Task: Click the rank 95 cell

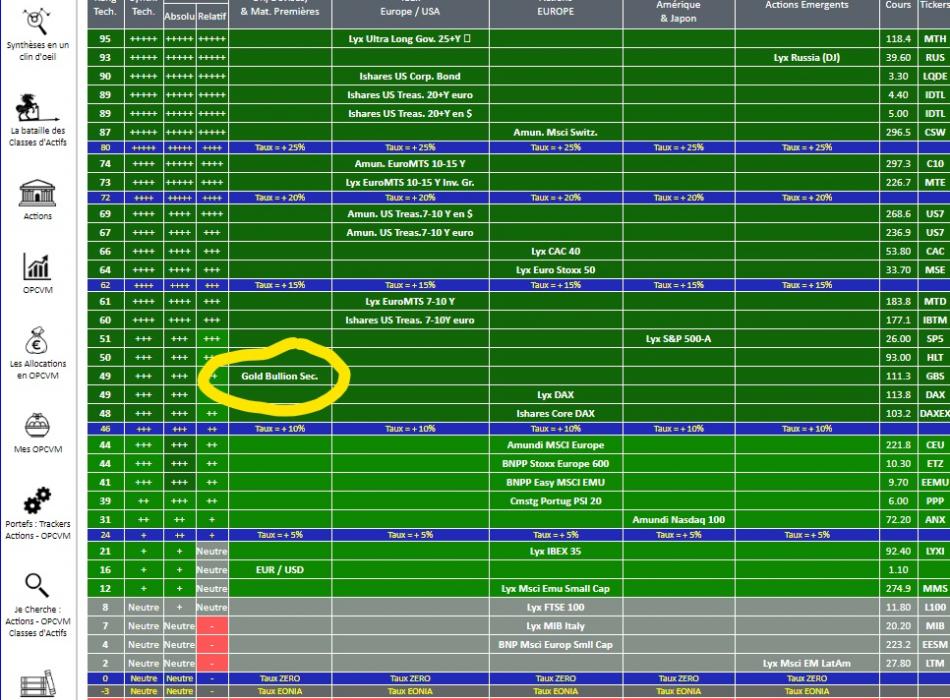Action: 105,39
